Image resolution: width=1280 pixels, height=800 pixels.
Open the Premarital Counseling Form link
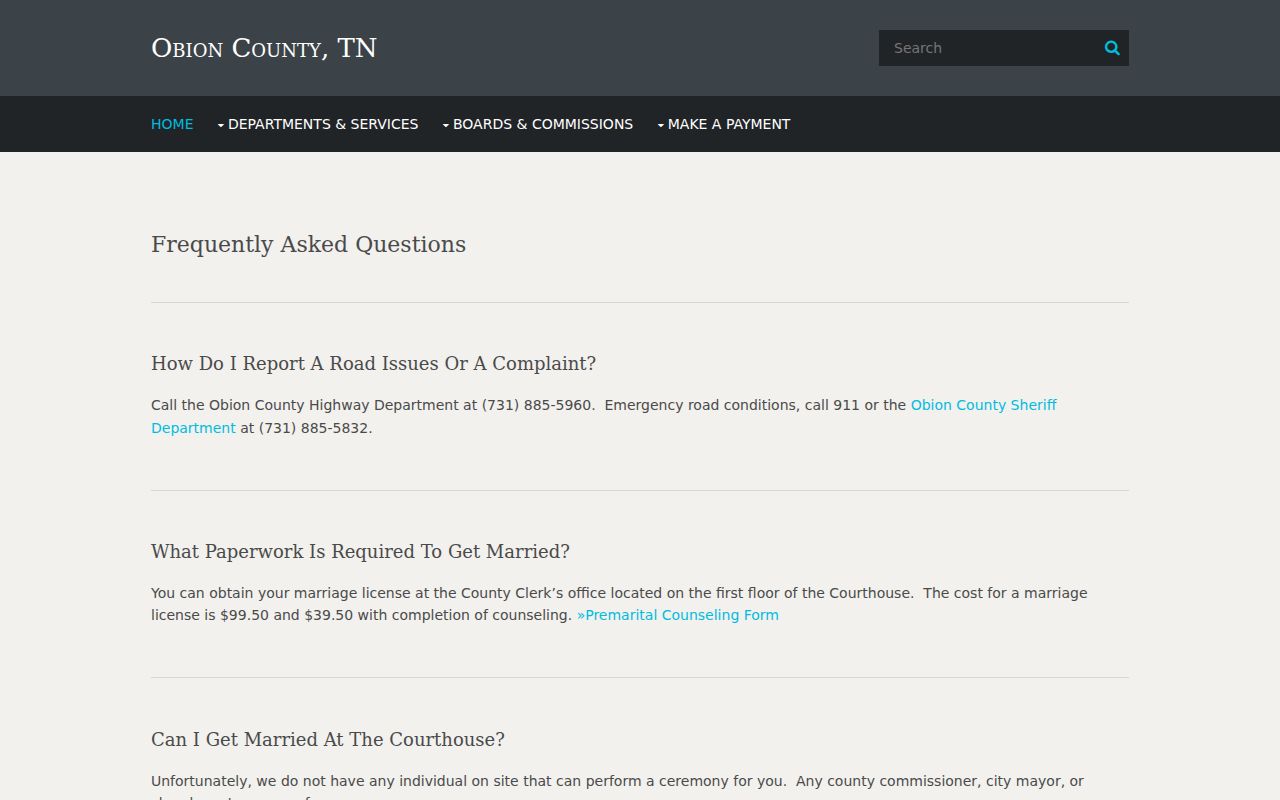coord(678,615)
